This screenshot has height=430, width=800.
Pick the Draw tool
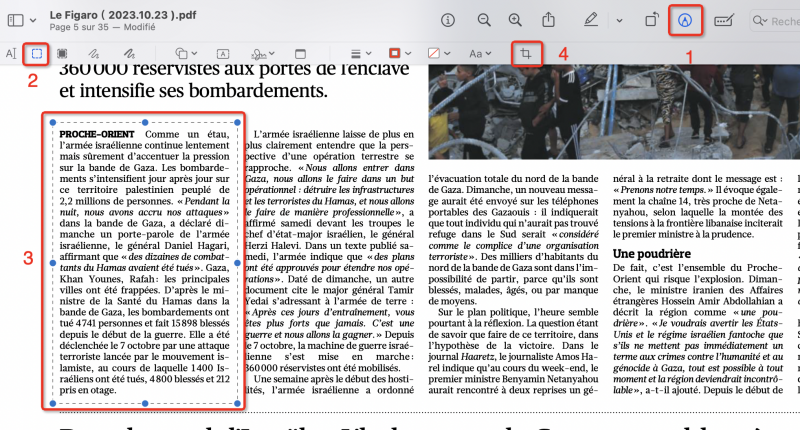pos(129,54)
